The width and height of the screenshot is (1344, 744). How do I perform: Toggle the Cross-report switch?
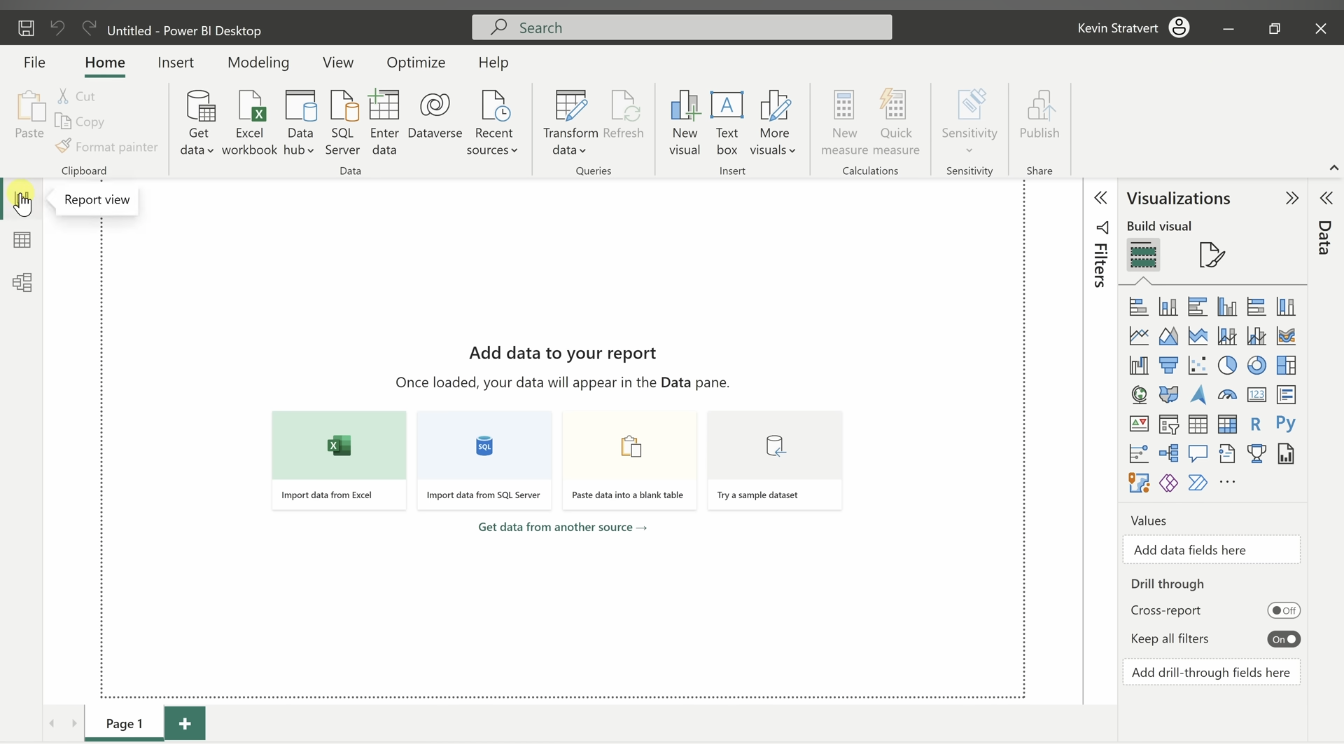tap(1284, 610)
